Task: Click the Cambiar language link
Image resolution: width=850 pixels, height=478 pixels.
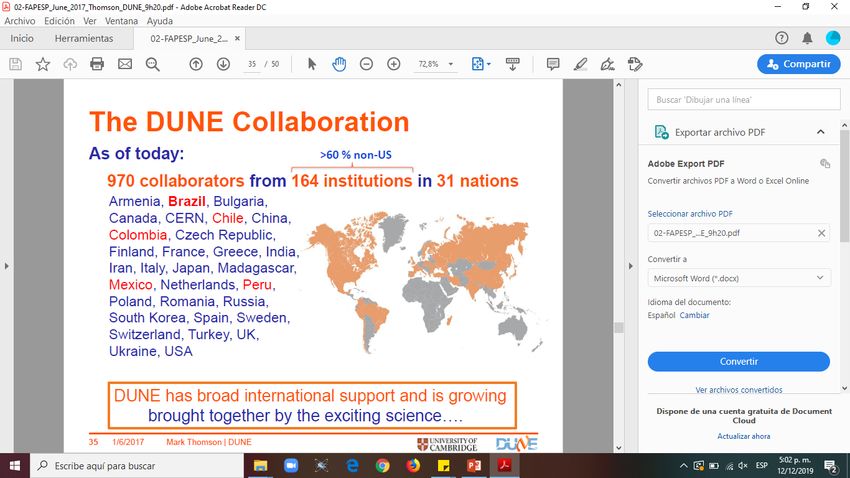Action: click(694, 315)
